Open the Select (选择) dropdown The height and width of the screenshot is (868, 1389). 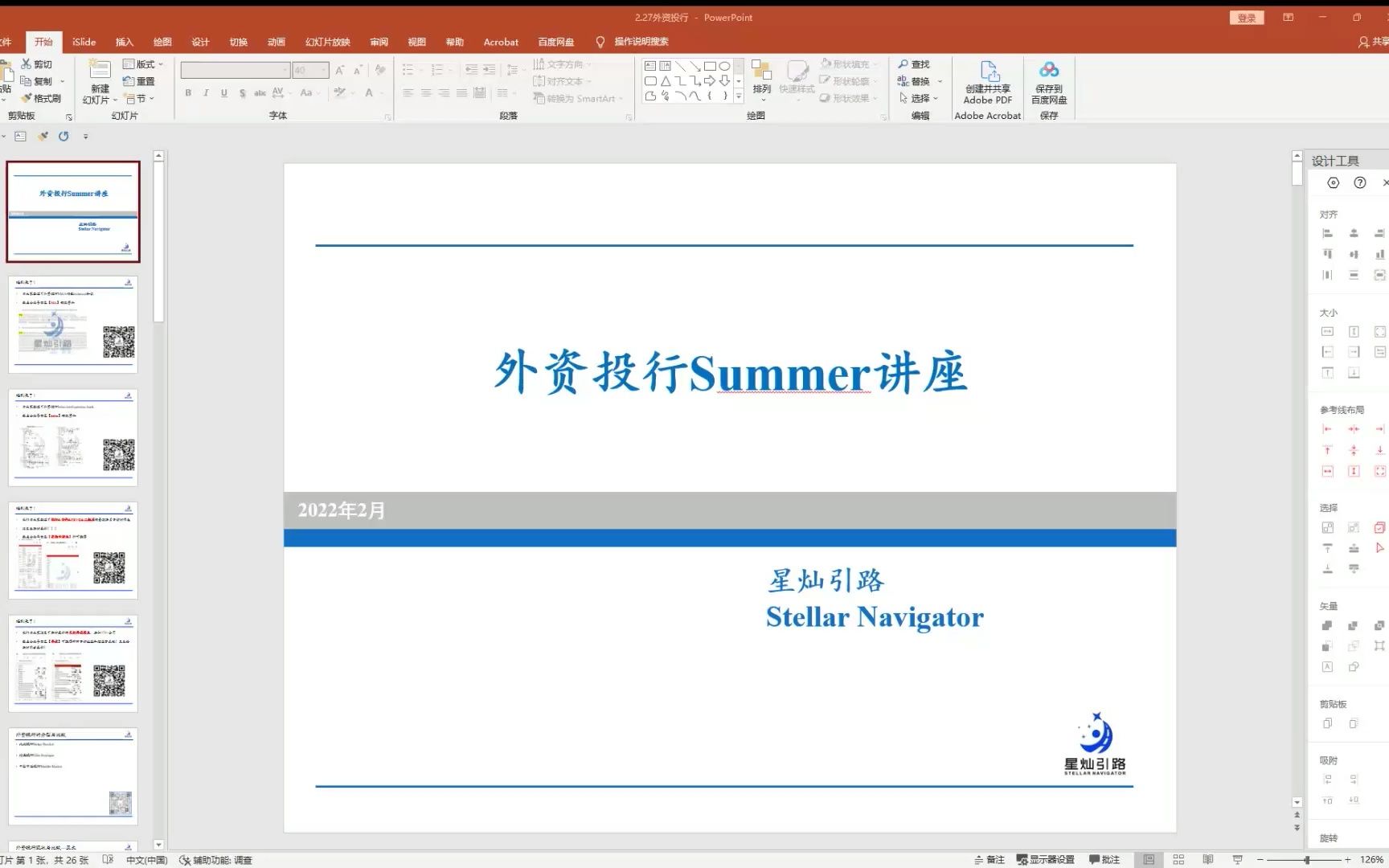point(919,98)
